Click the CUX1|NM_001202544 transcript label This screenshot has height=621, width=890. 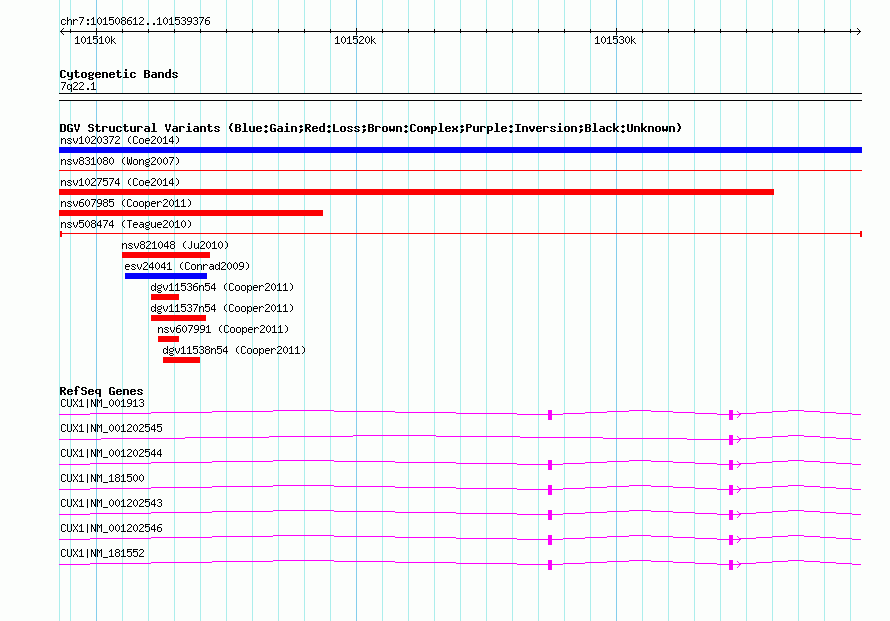coord(111,454)
